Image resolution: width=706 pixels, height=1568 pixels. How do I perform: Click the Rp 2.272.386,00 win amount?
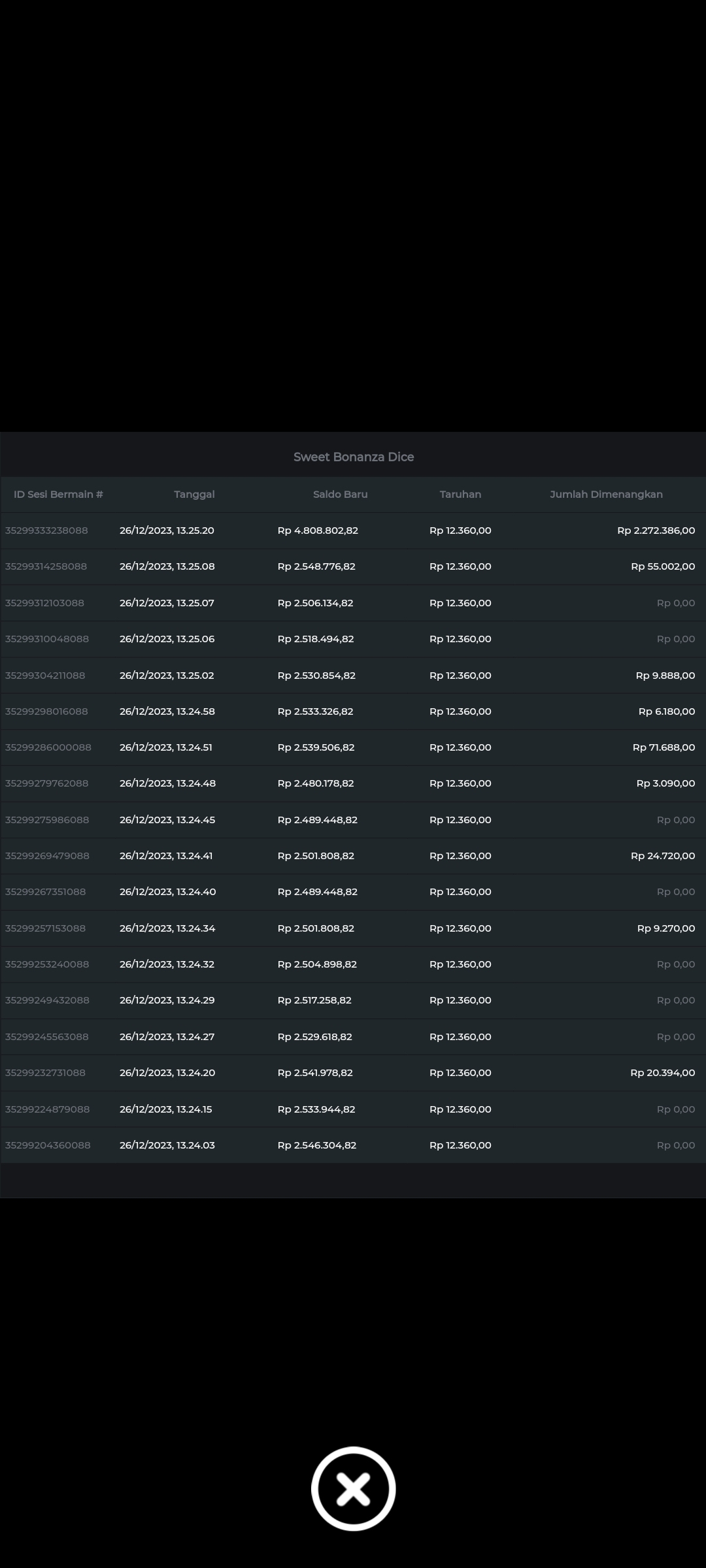(x=656, y=531)
